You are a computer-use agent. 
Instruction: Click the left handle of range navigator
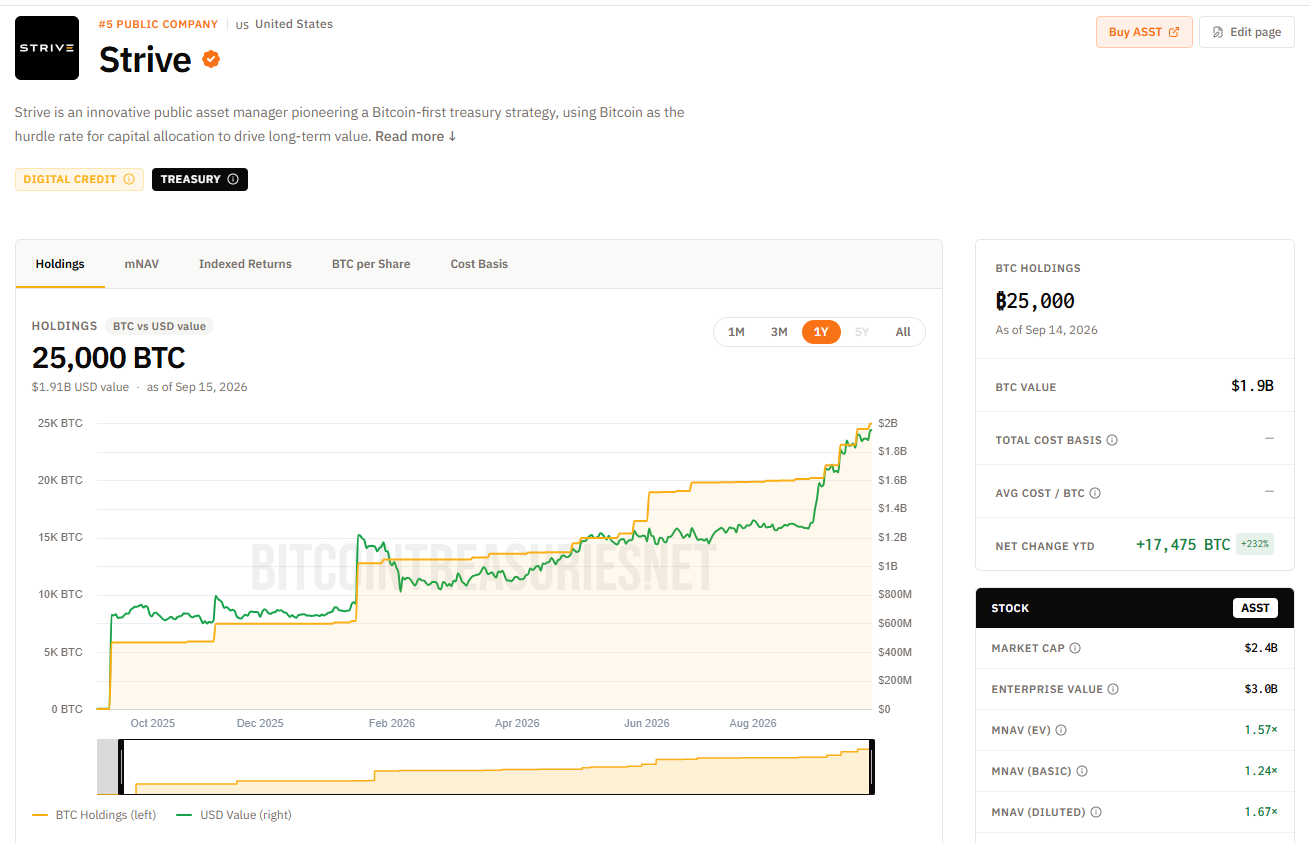coord(120,767)
